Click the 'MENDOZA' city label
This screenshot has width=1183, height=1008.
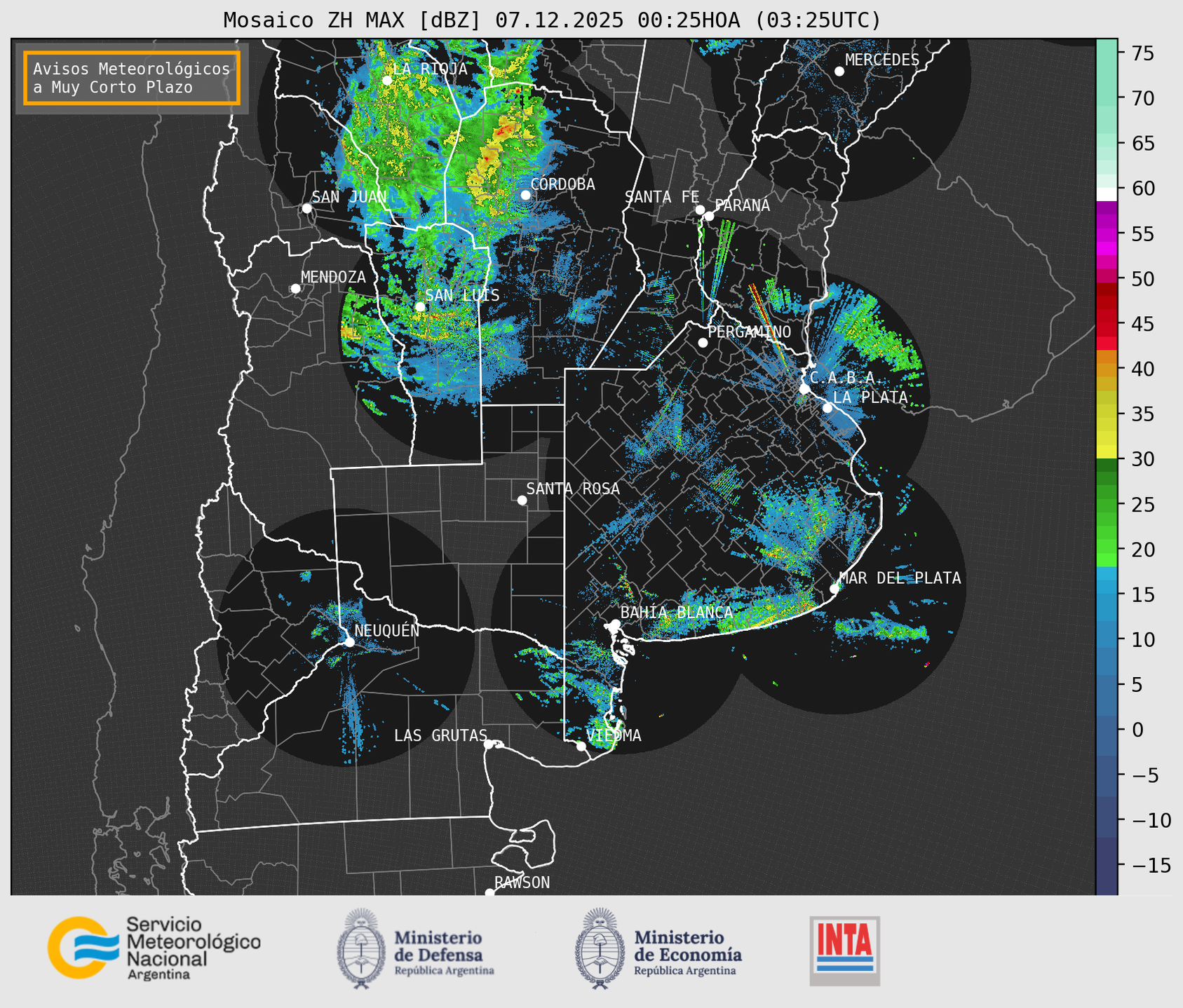[333, 277]
